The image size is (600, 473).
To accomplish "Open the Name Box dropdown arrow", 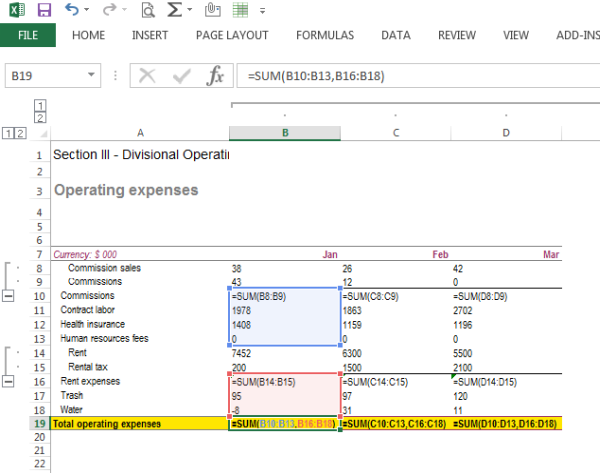I will 92,76.
